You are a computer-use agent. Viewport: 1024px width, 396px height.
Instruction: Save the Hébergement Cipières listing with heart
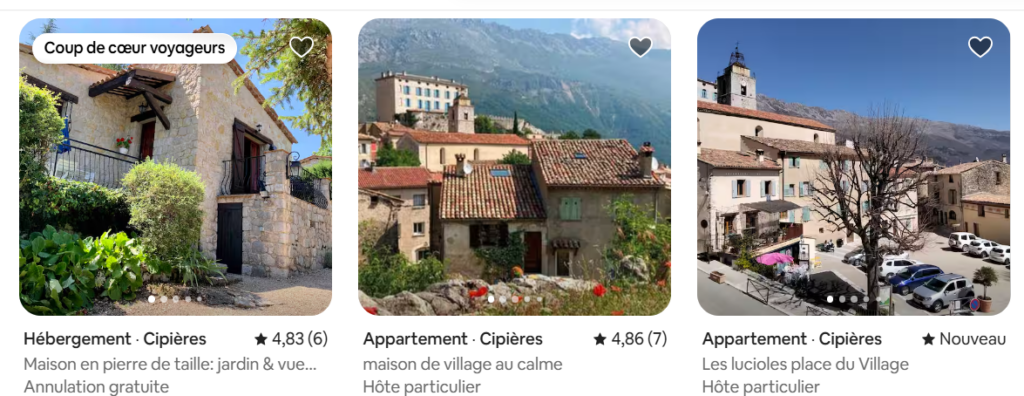coord(301,47)
